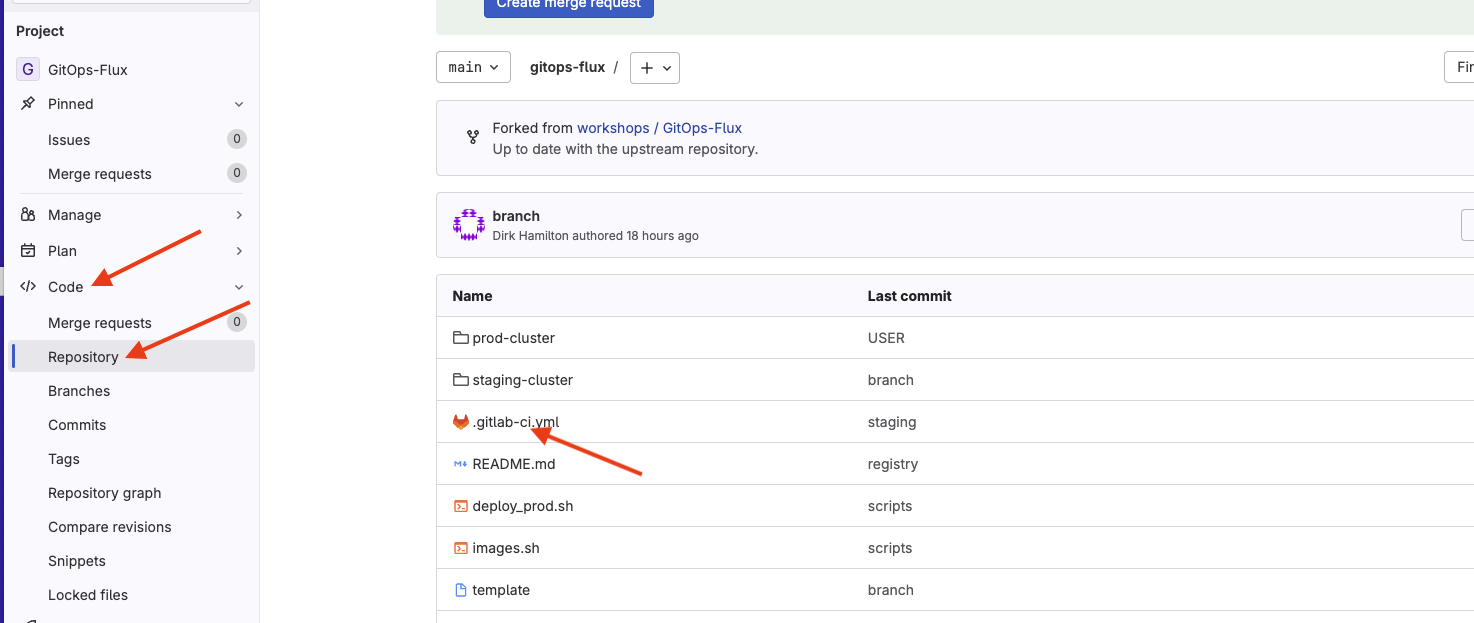This screenshot has width=1474, height=623.
Task: Click the file icon for template
Action: click(x=461, y=590)
